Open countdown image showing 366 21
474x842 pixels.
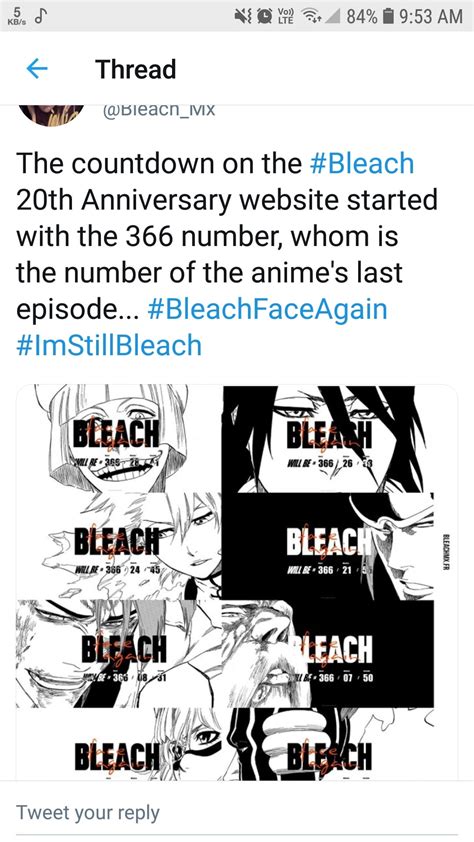[x=327, y=546]
